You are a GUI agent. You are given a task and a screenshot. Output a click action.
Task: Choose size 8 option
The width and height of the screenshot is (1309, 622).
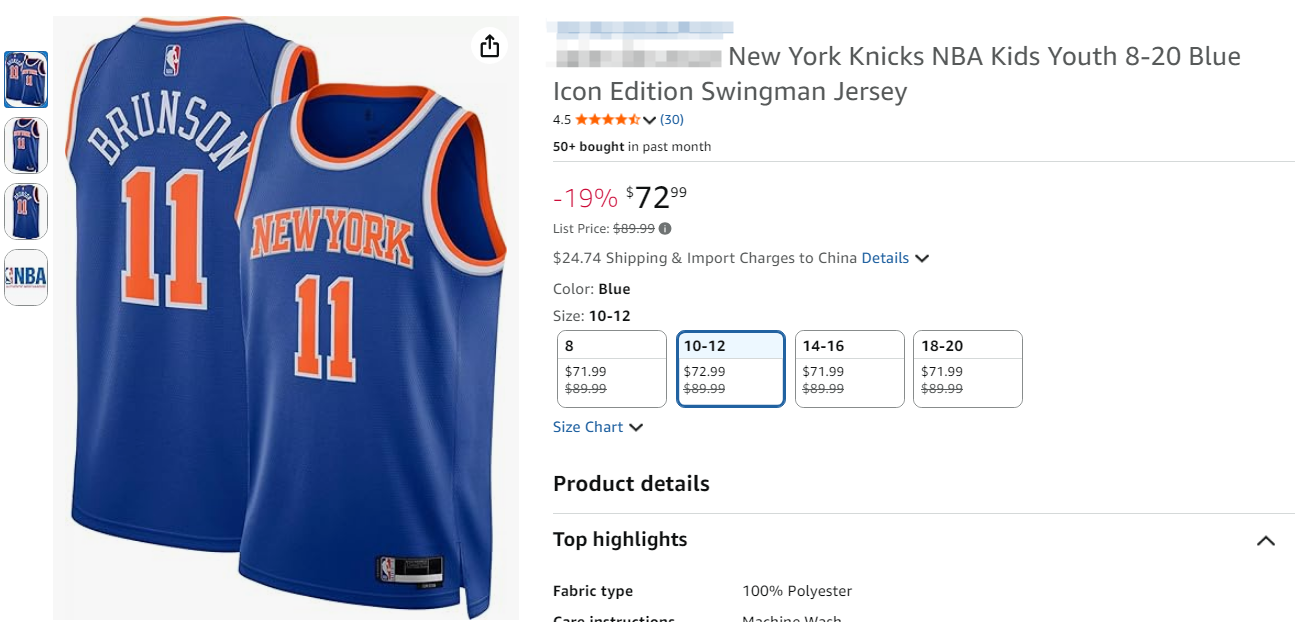(611, 369)
